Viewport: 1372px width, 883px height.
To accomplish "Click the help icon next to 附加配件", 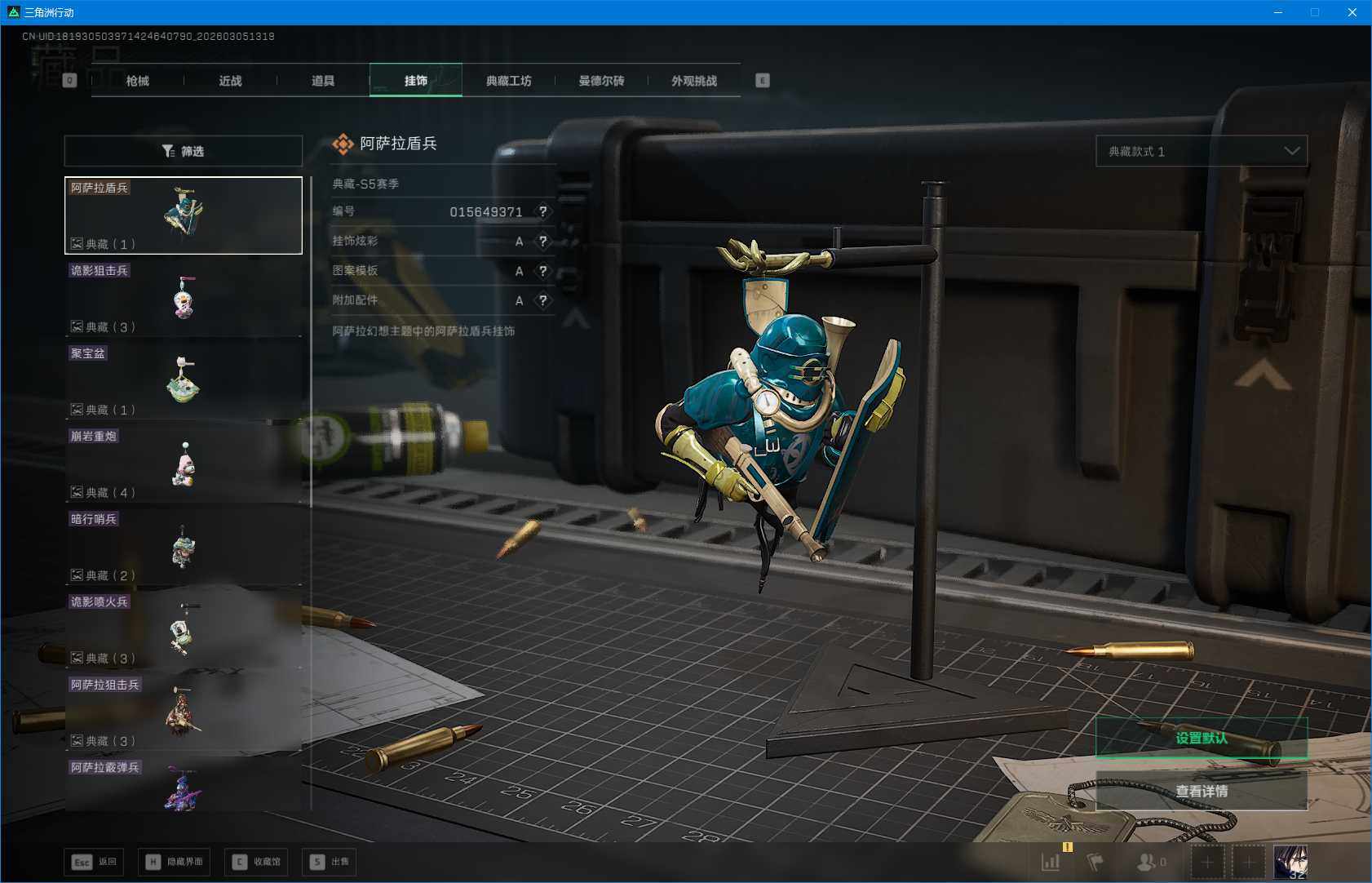I will (543, 300).
